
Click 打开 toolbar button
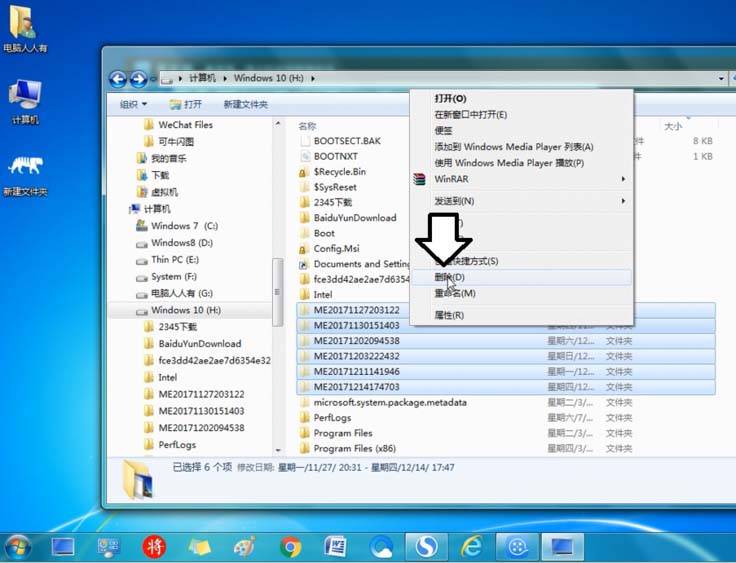(x=186, y=104)
